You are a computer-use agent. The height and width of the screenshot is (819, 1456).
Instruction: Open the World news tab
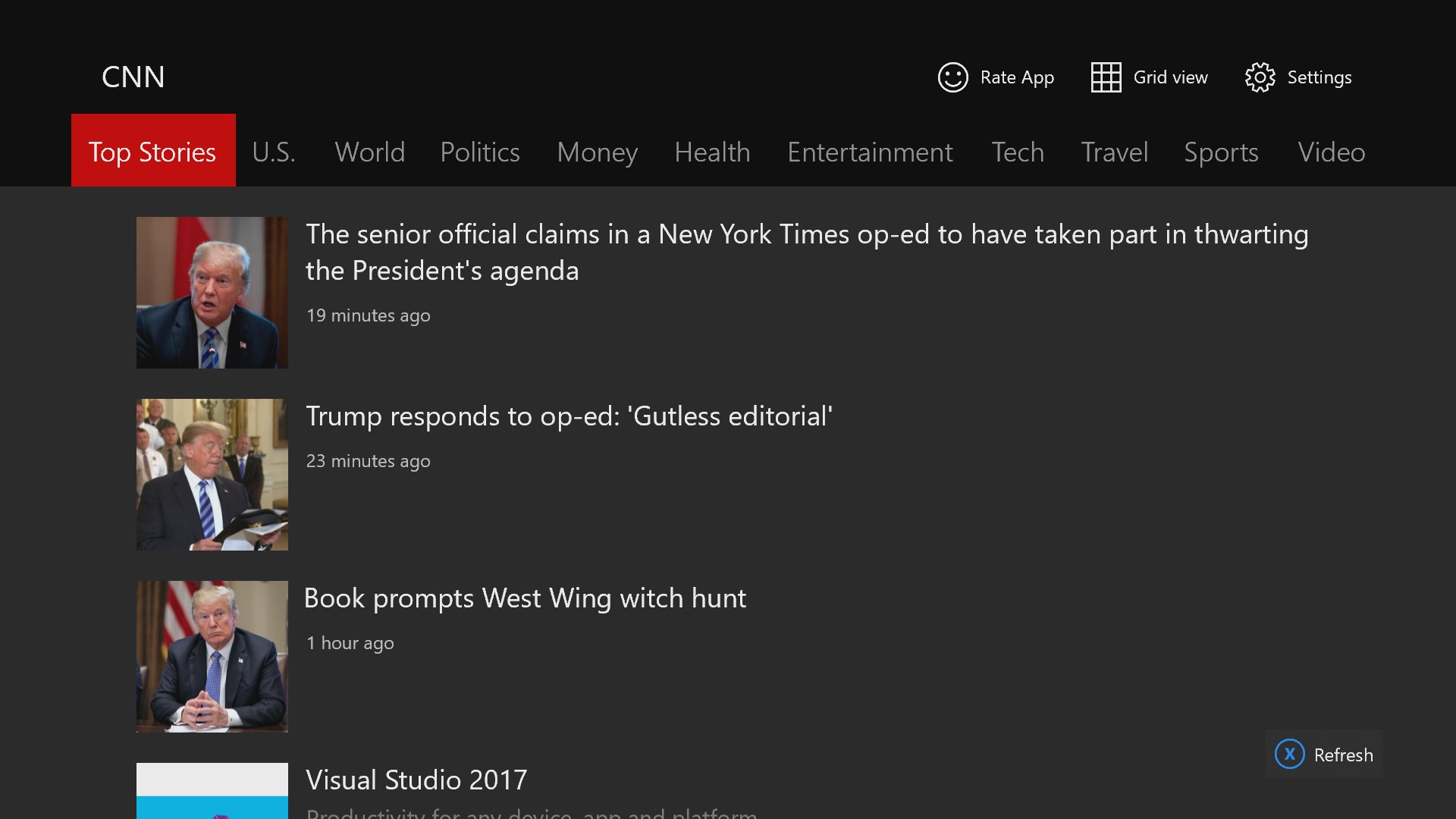click(x=370, y=152)
